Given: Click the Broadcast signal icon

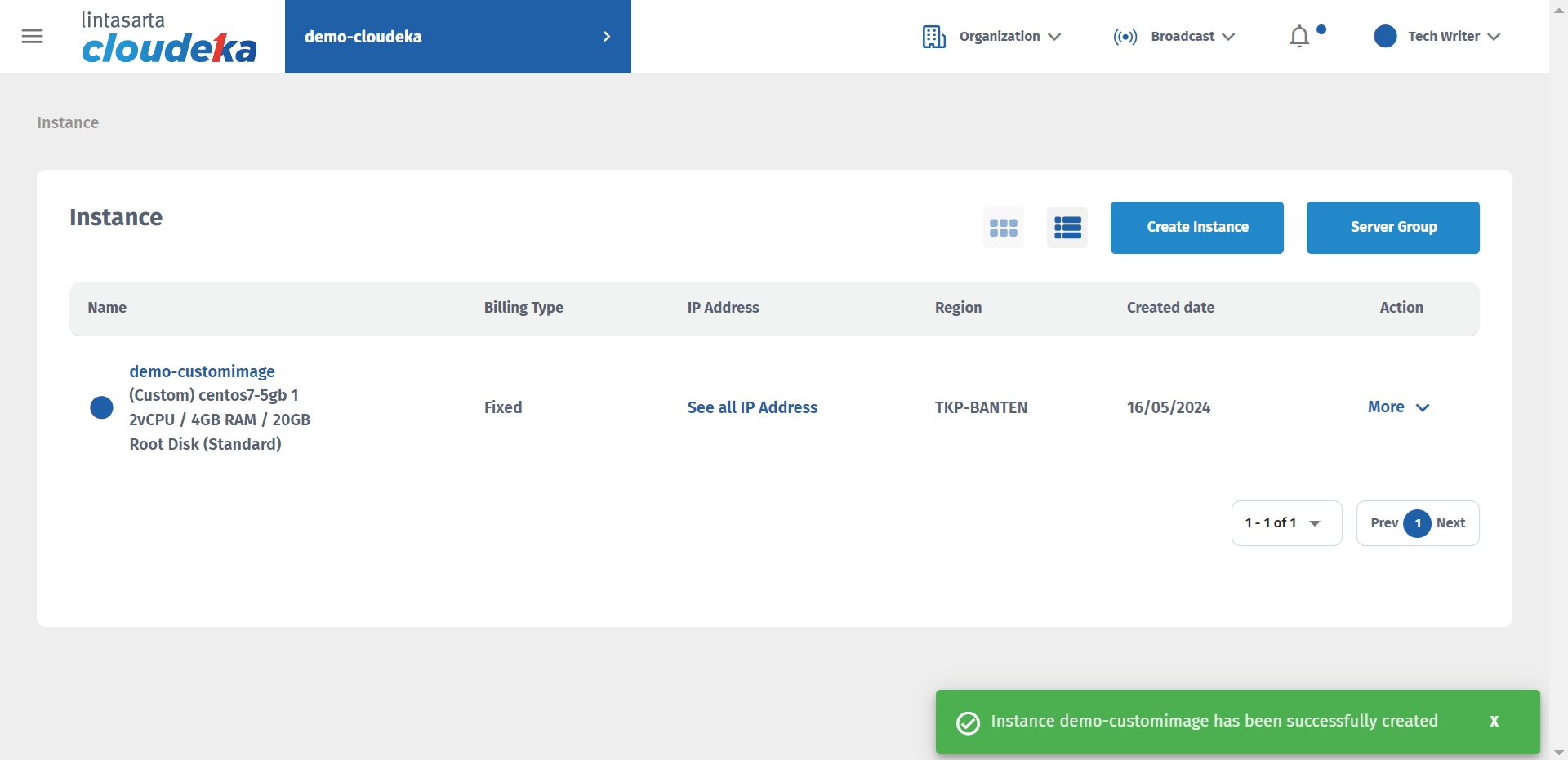Looking at the screenshot, I should [1125, 37].
